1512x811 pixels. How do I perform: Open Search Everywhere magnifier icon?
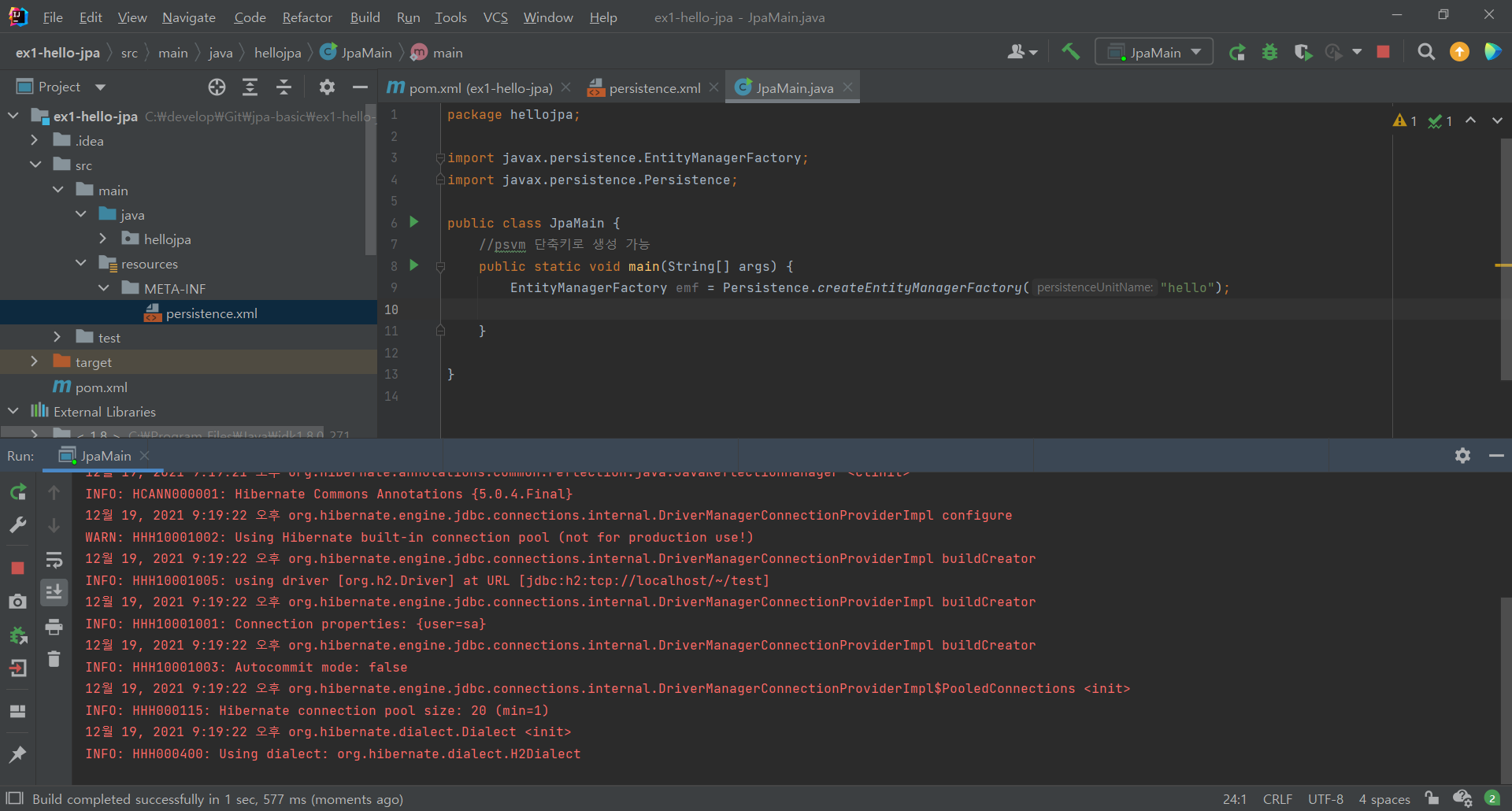point(1425,52)
